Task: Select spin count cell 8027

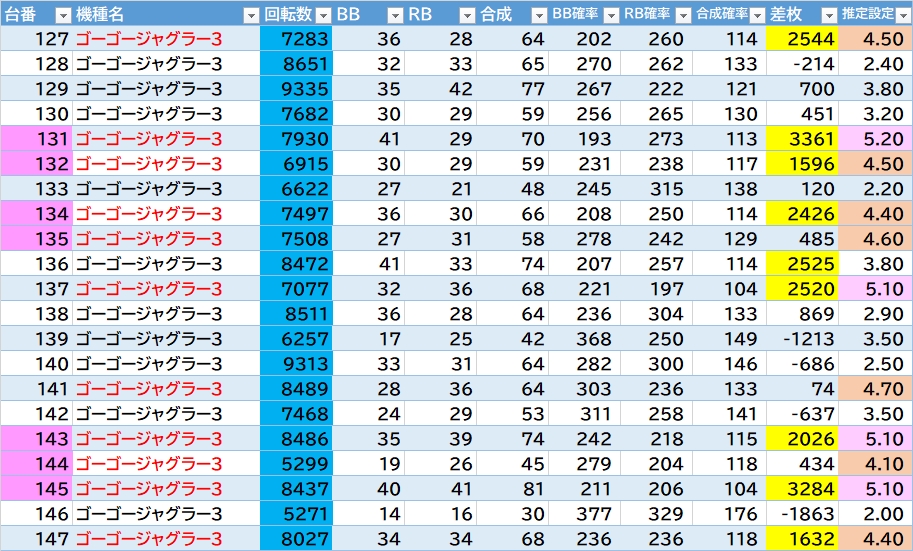Action: point(296,539)
